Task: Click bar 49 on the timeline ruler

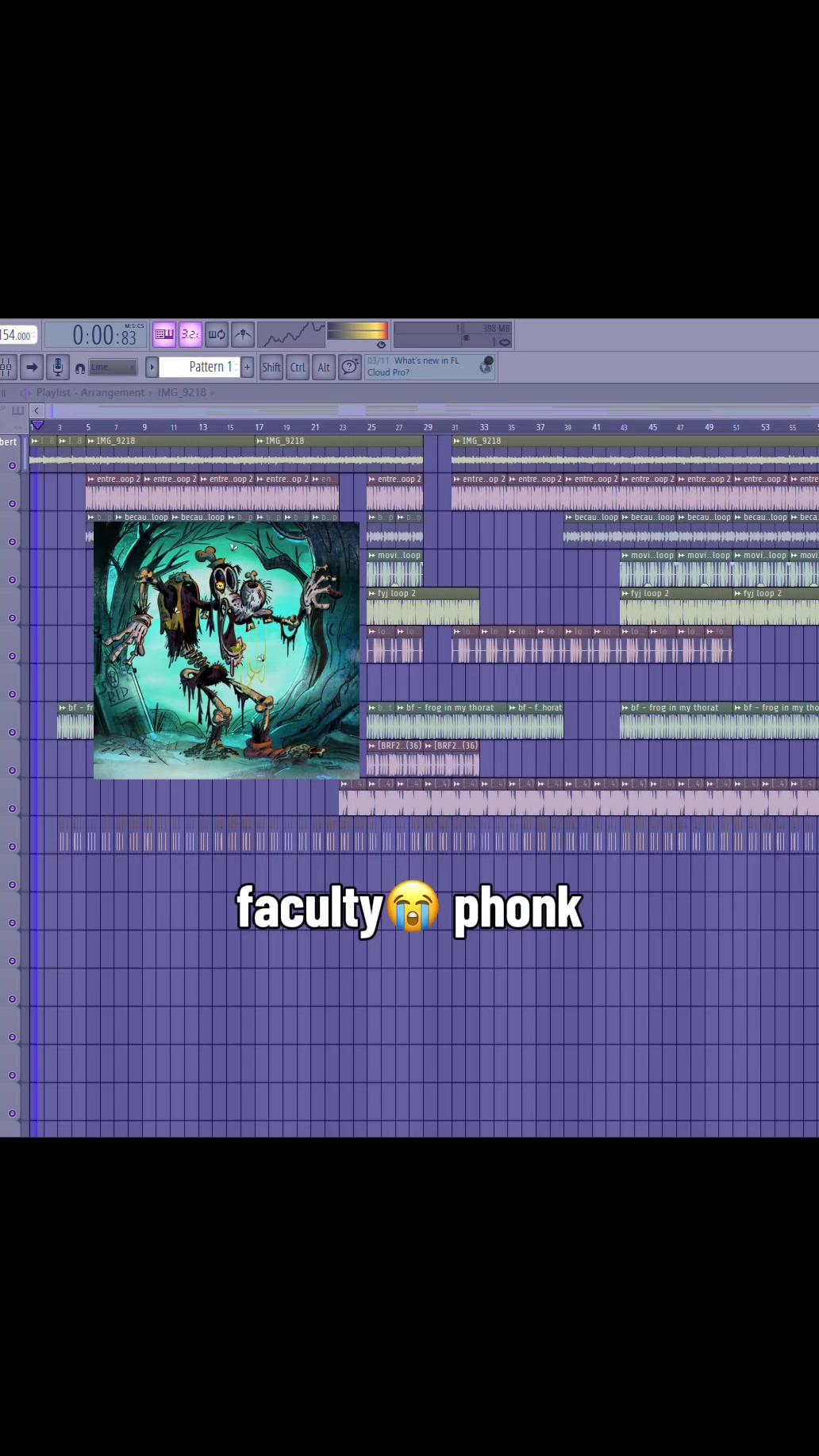Action: (x=709, y=427)
